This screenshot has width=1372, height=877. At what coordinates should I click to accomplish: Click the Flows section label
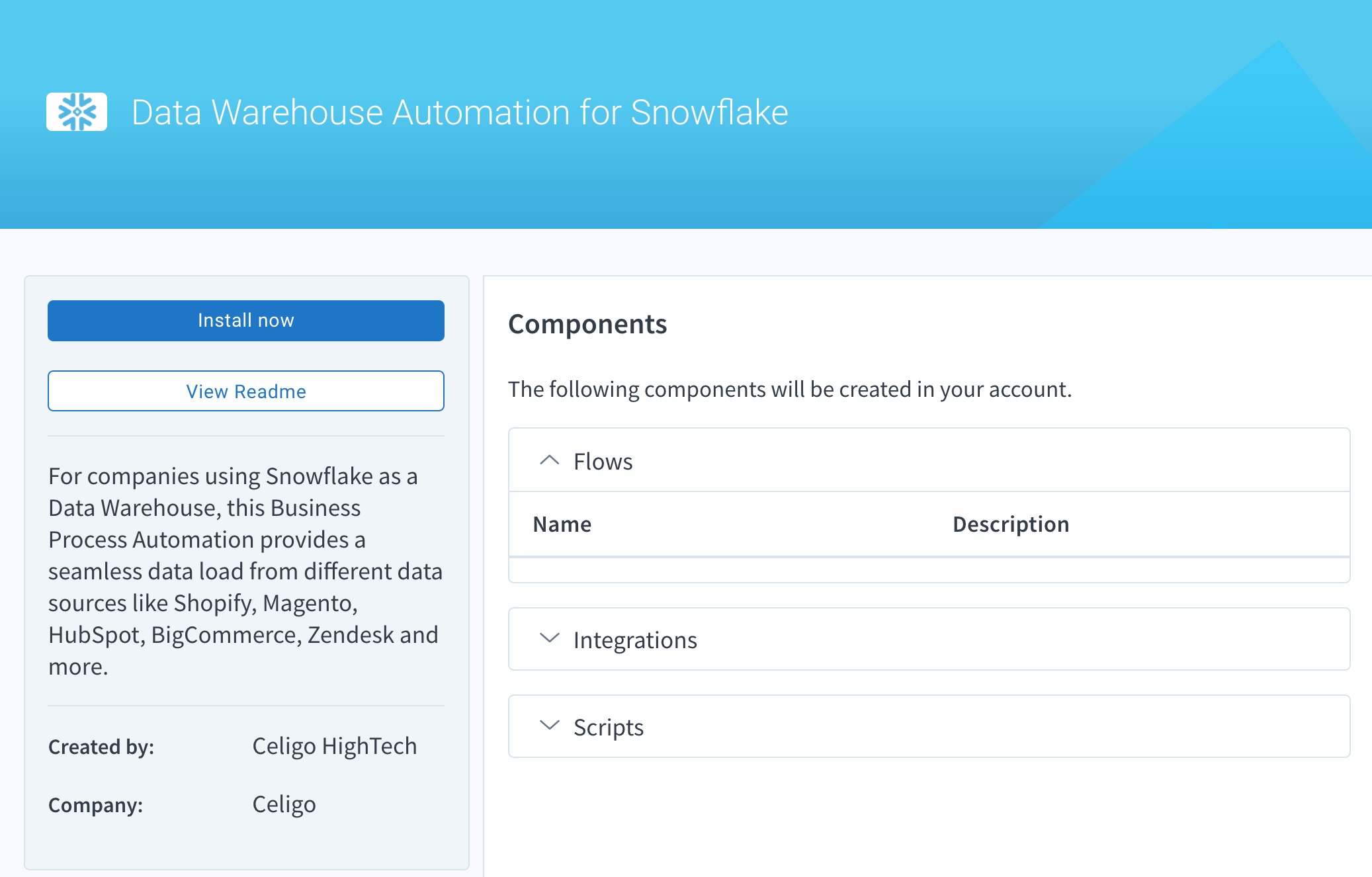[603, 461]
